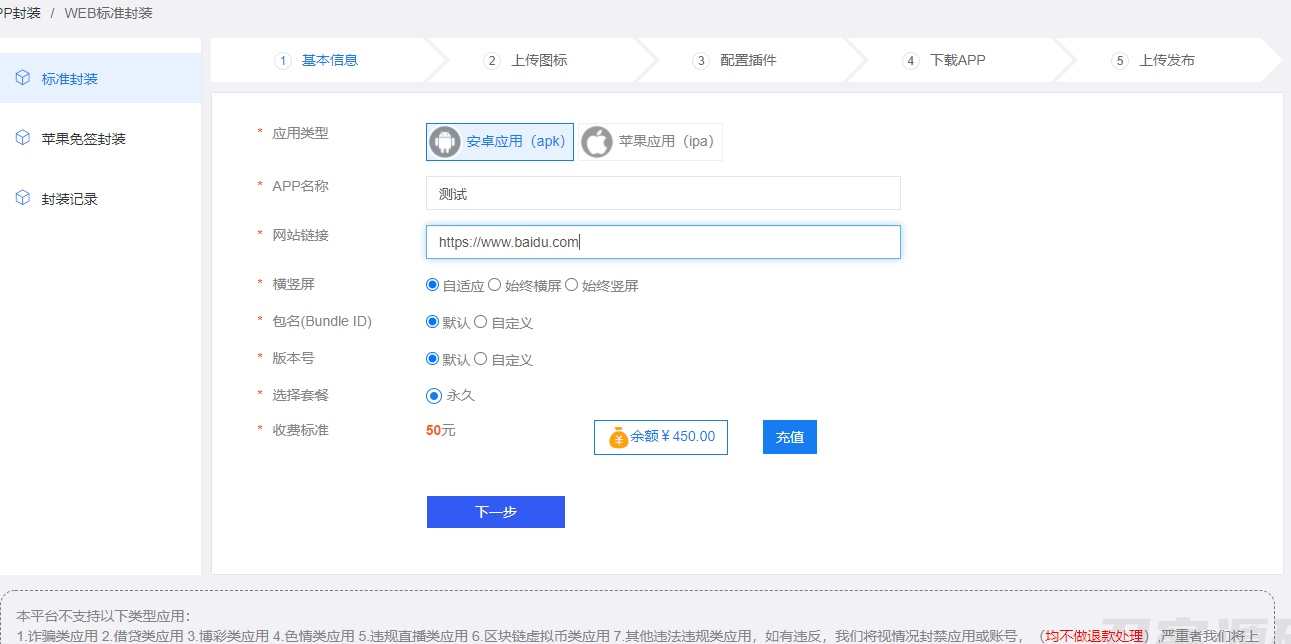
Task: Click the 充值 recharge button
Action: click(x=790, y=437)
